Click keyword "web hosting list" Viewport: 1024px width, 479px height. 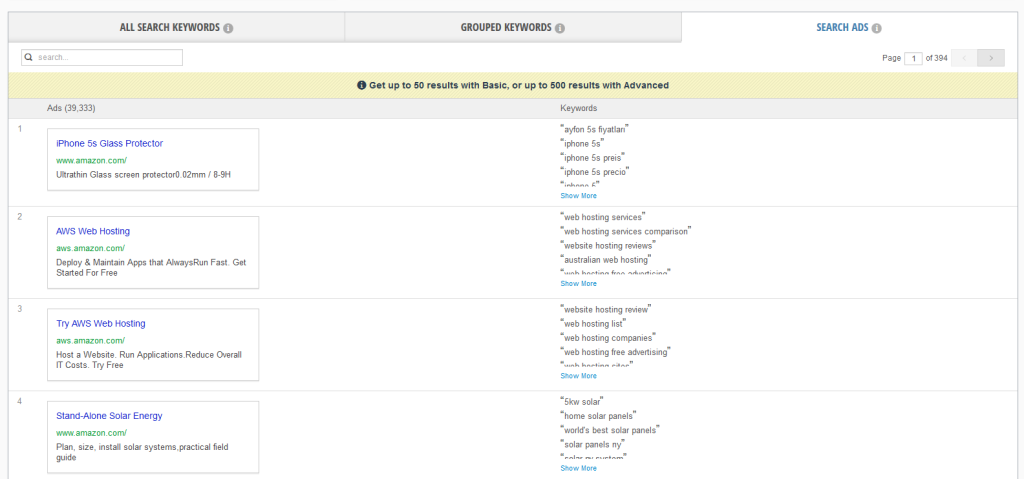pos(594,323)
